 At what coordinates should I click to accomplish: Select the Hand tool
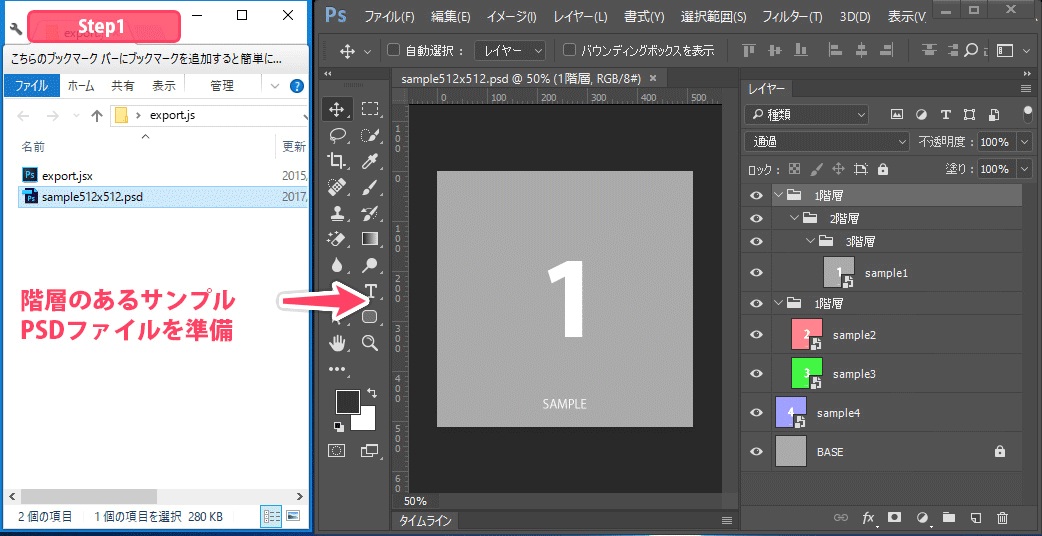pos(337,343)
